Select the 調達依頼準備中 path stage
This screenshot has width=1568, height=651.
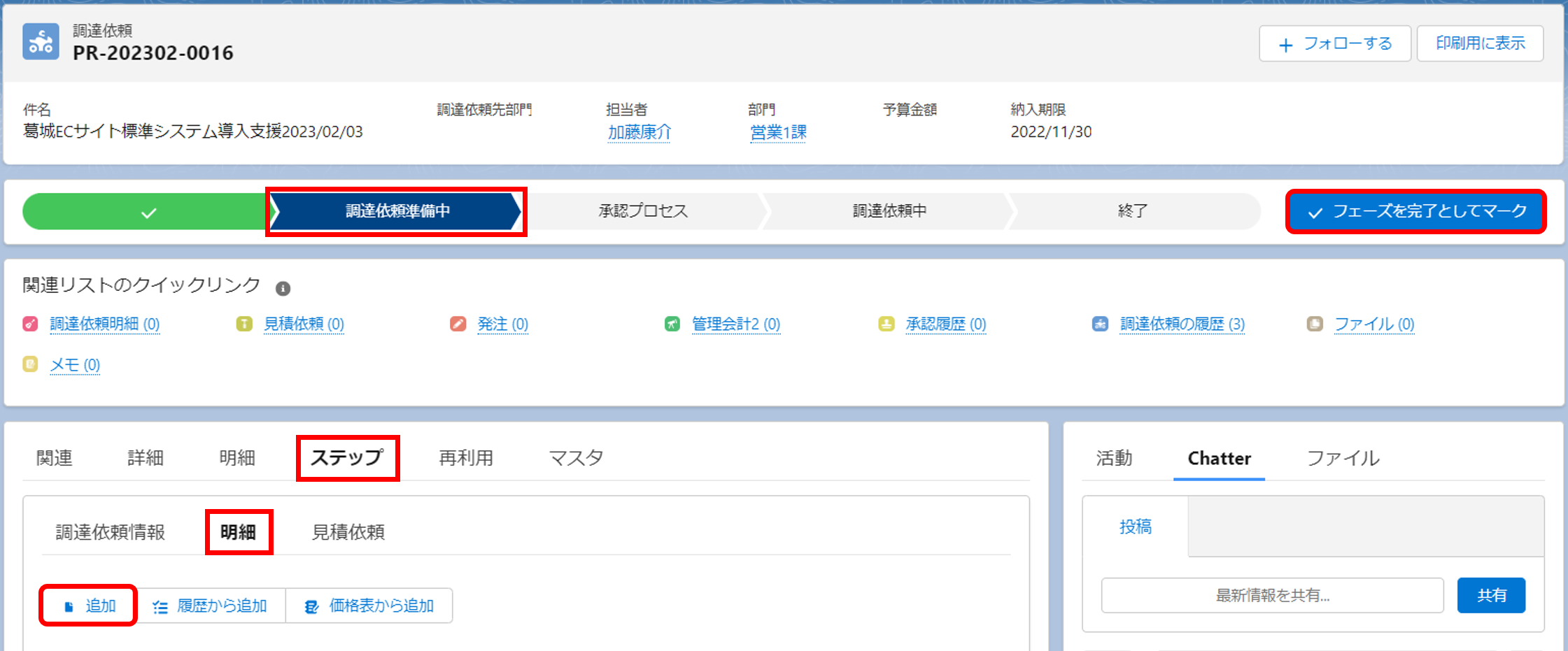[397, 211]
